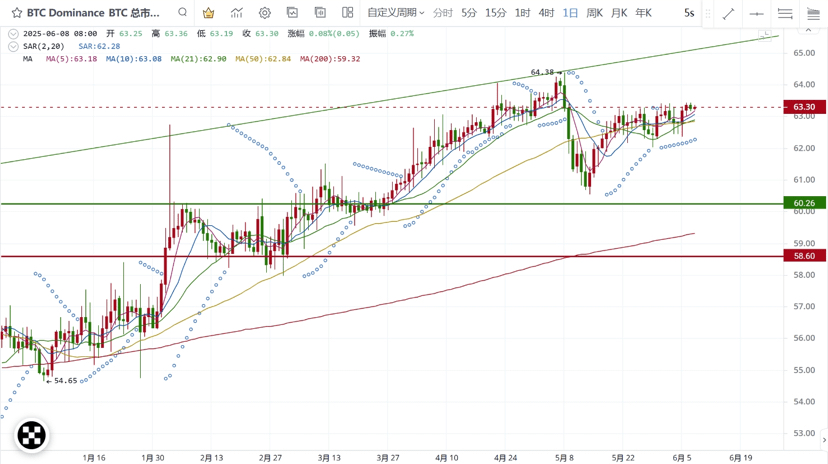Switch to 年K yearly candles
This screenshot has width=828, height=464.
click(x=643, y=13)
